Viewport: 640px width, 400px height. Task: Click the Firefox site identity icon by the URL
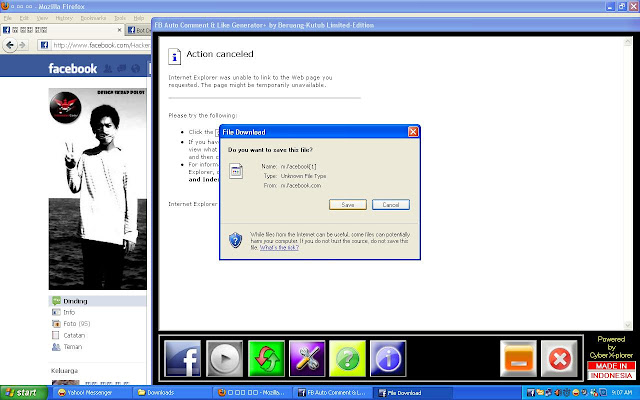(44, 45)
